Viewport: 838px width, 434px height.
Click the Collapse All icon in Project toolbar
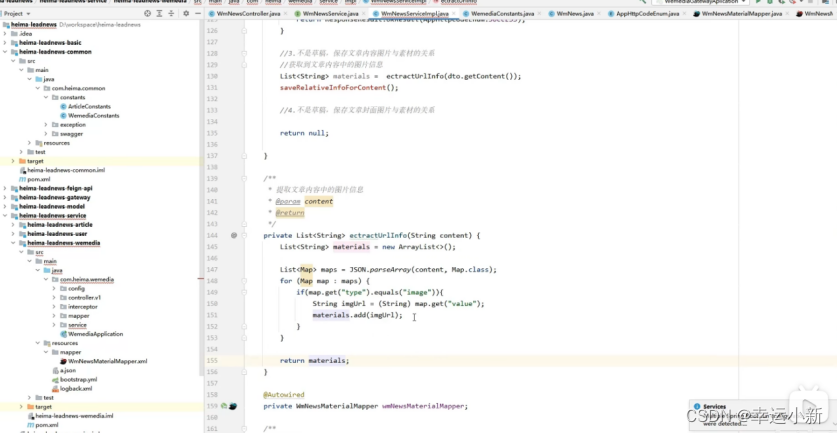tap(172, 13)
